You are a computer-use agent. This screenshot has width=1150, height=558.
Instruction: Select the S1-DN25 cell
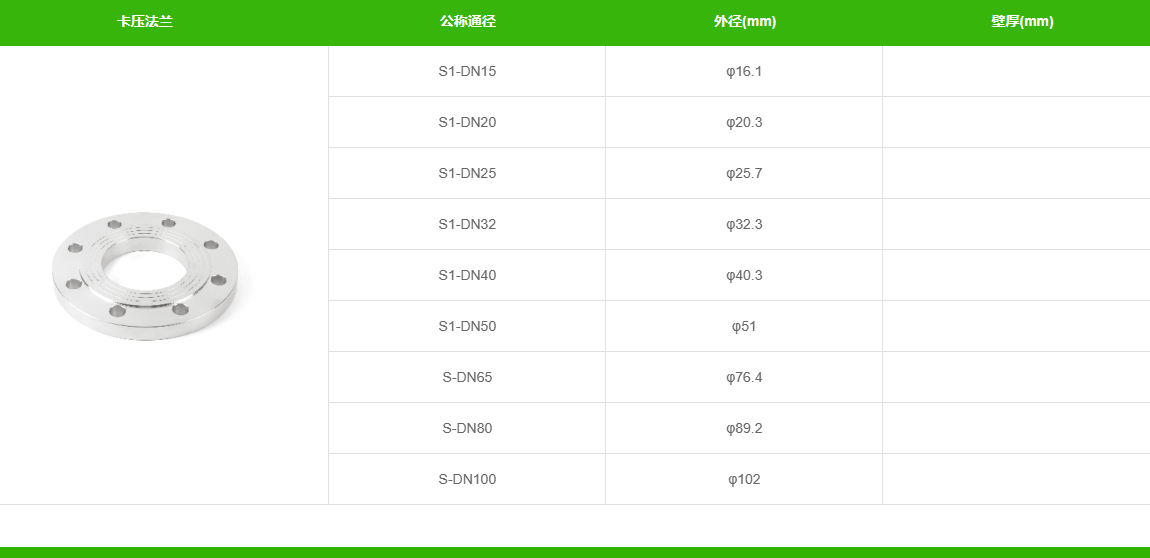pyautogui.click(x=467, y=174)
